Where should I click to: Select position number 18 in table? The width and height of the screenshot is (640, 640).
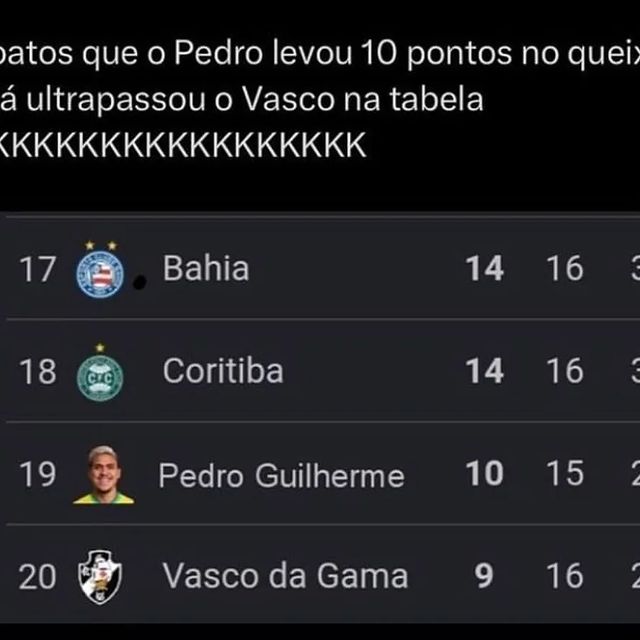[x=37, y=371]
